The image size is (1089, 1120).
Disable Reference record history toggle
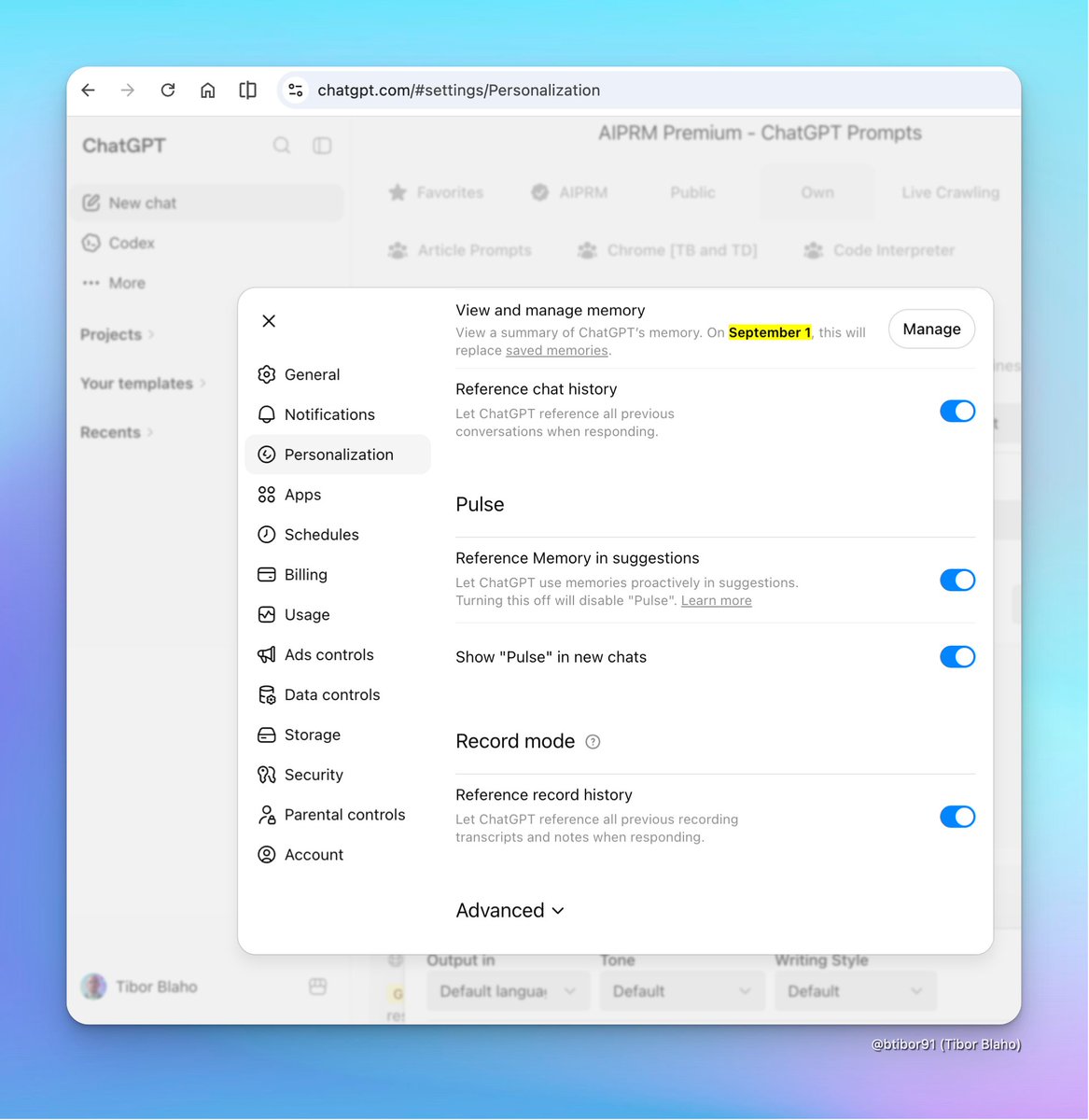pyautogui.click(x=957, y=818)
